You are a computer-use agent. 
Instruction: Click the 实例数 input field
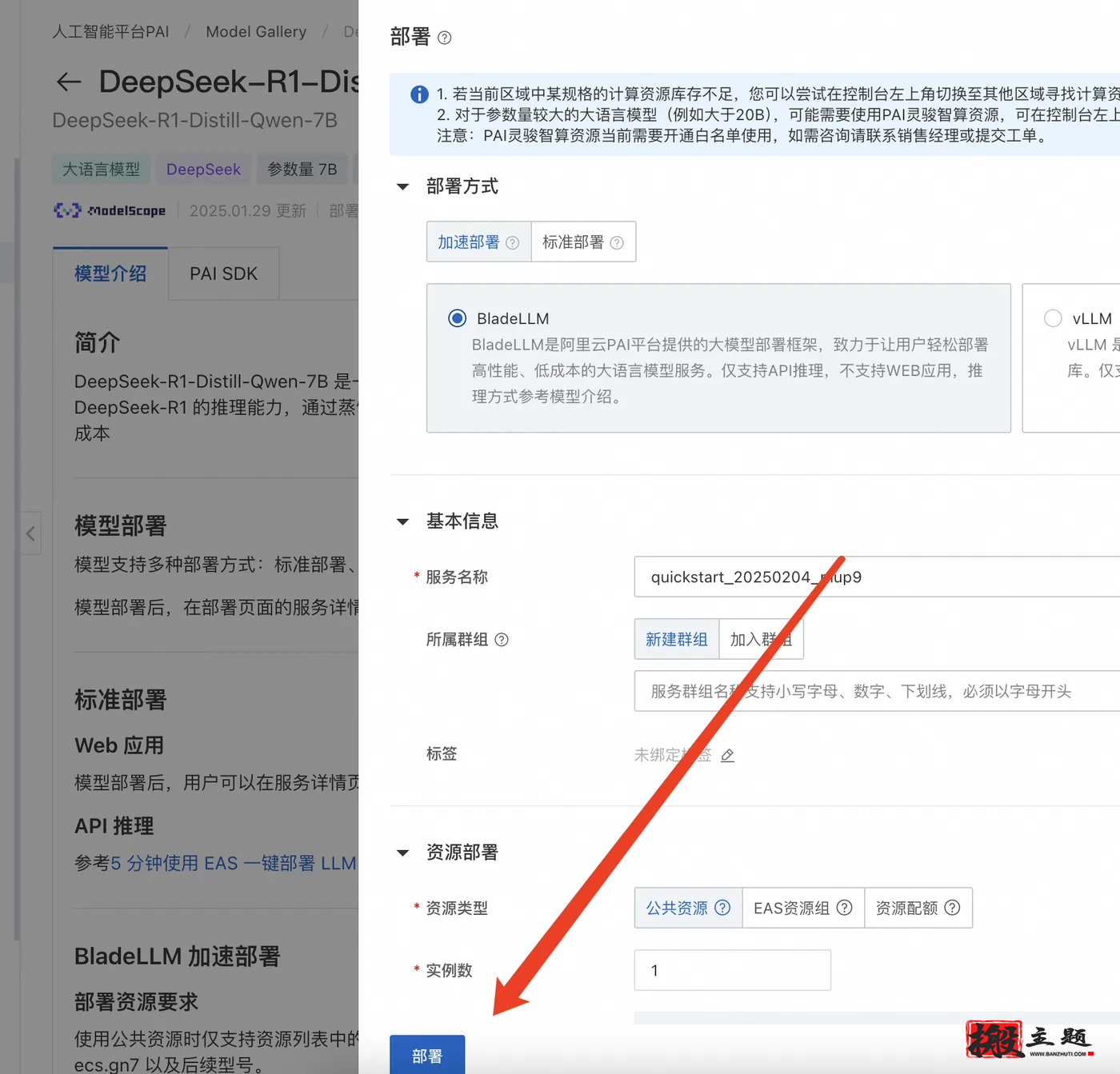pos(733,970)
